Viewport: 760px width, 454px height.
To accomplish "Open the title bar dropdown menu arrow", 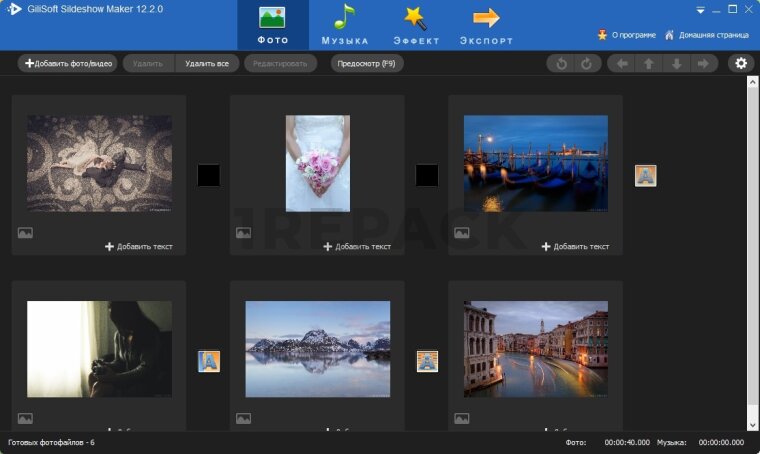I will 700,10.
